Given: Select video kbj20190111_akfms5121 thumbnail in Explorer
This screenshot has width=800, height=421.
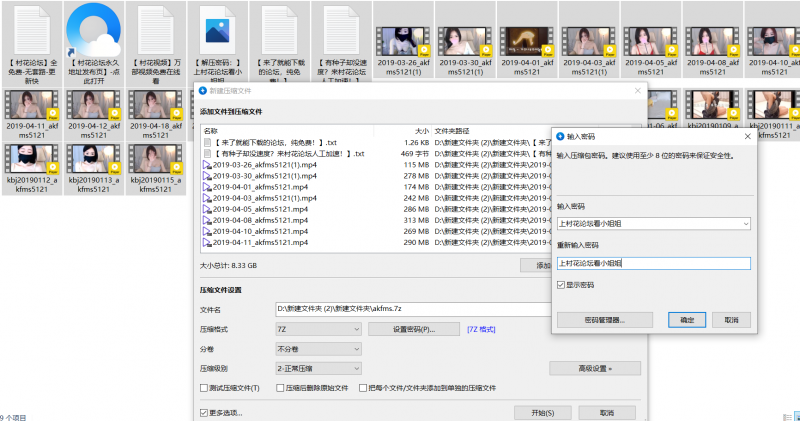Looking at the screenshot, I should (x=774, y=105).
